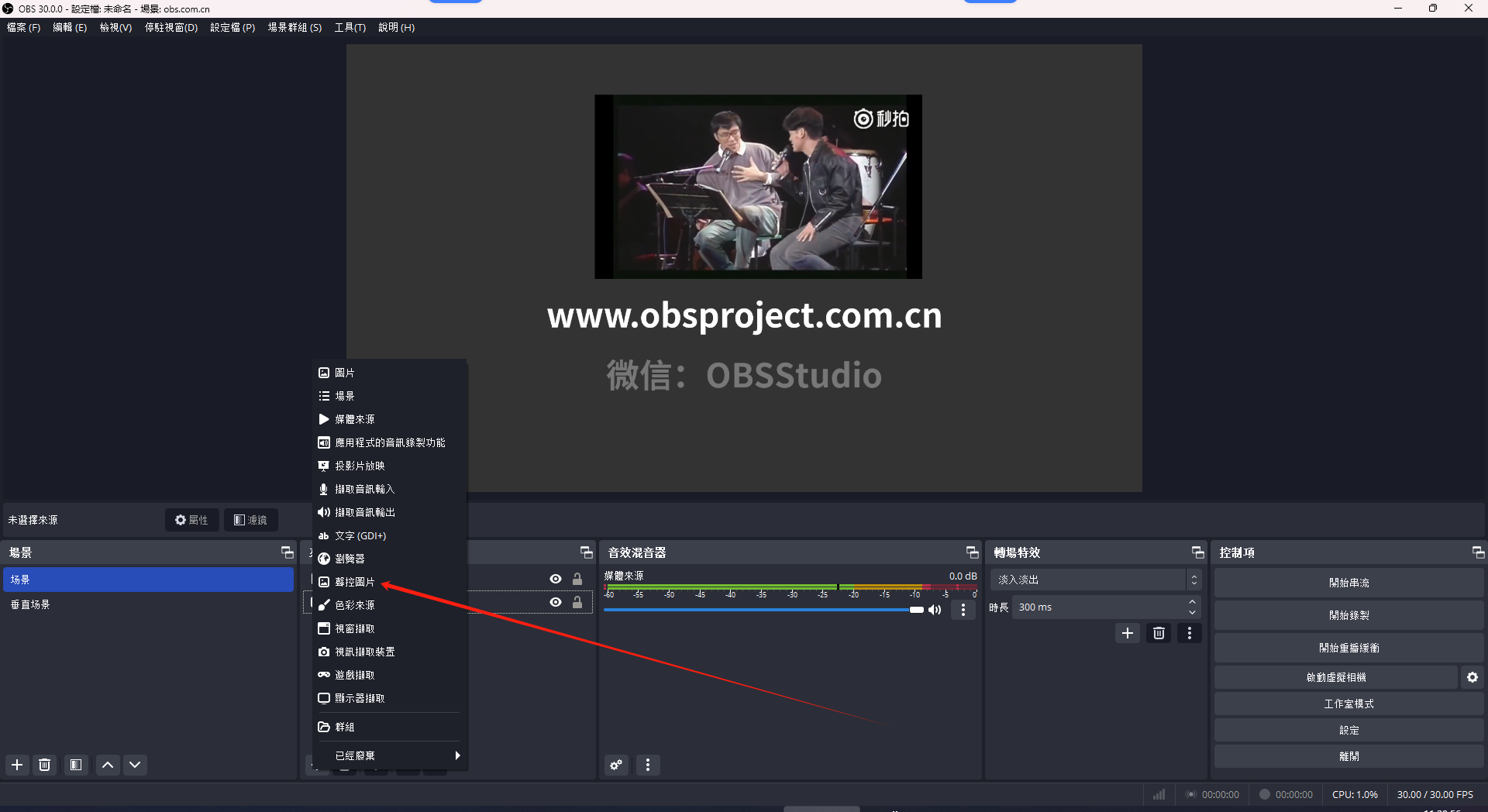Open audio mixer menu dots beside gear
Screen dimensions: 1488x812
point(648,765)
